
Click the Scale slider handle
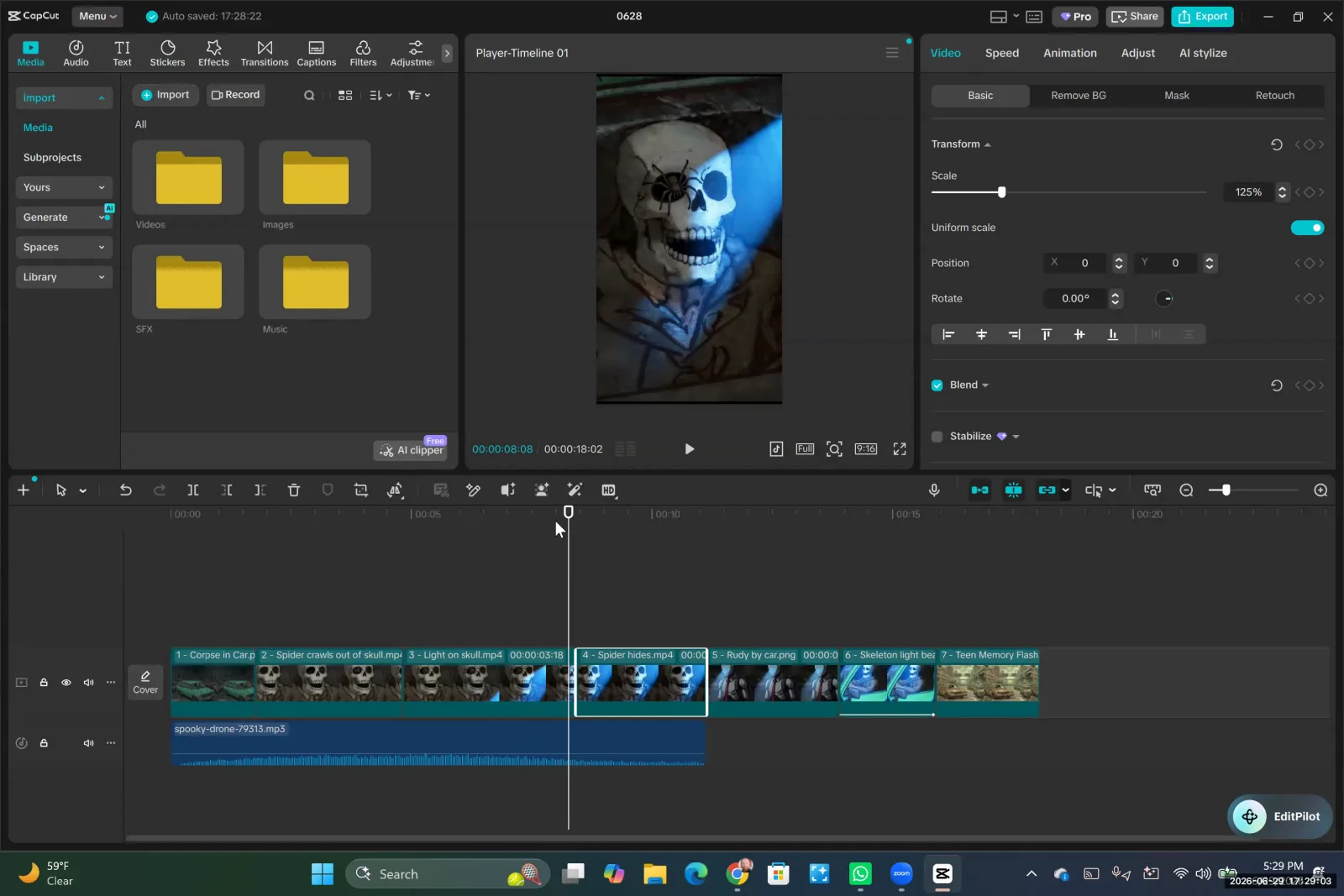[1001, 192]
